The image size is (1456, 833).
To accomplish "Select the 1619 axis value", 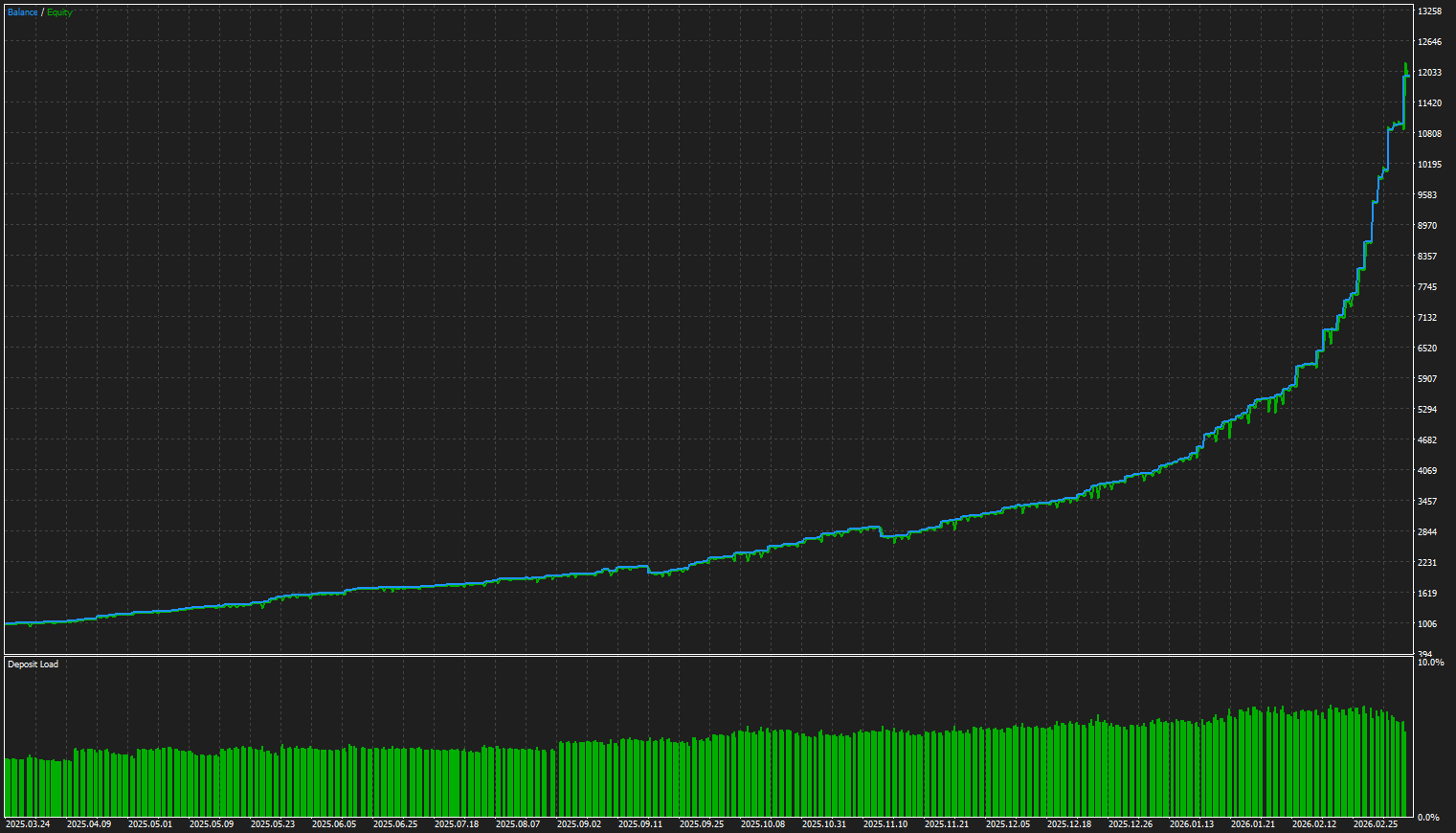I will click(1427, 594).
